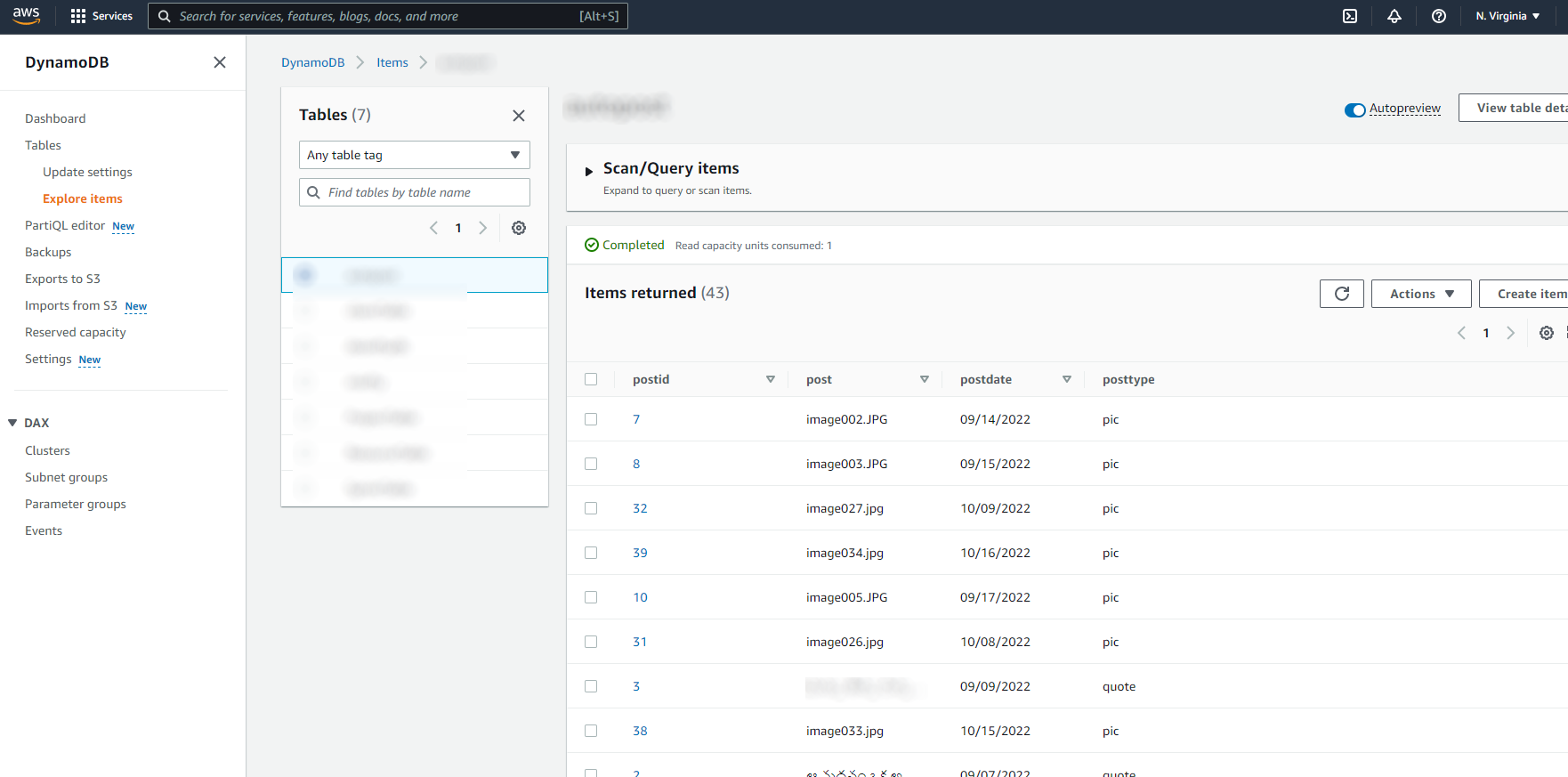Check the row for postid 32
1568x777 pixels.
tap(591, 508)
